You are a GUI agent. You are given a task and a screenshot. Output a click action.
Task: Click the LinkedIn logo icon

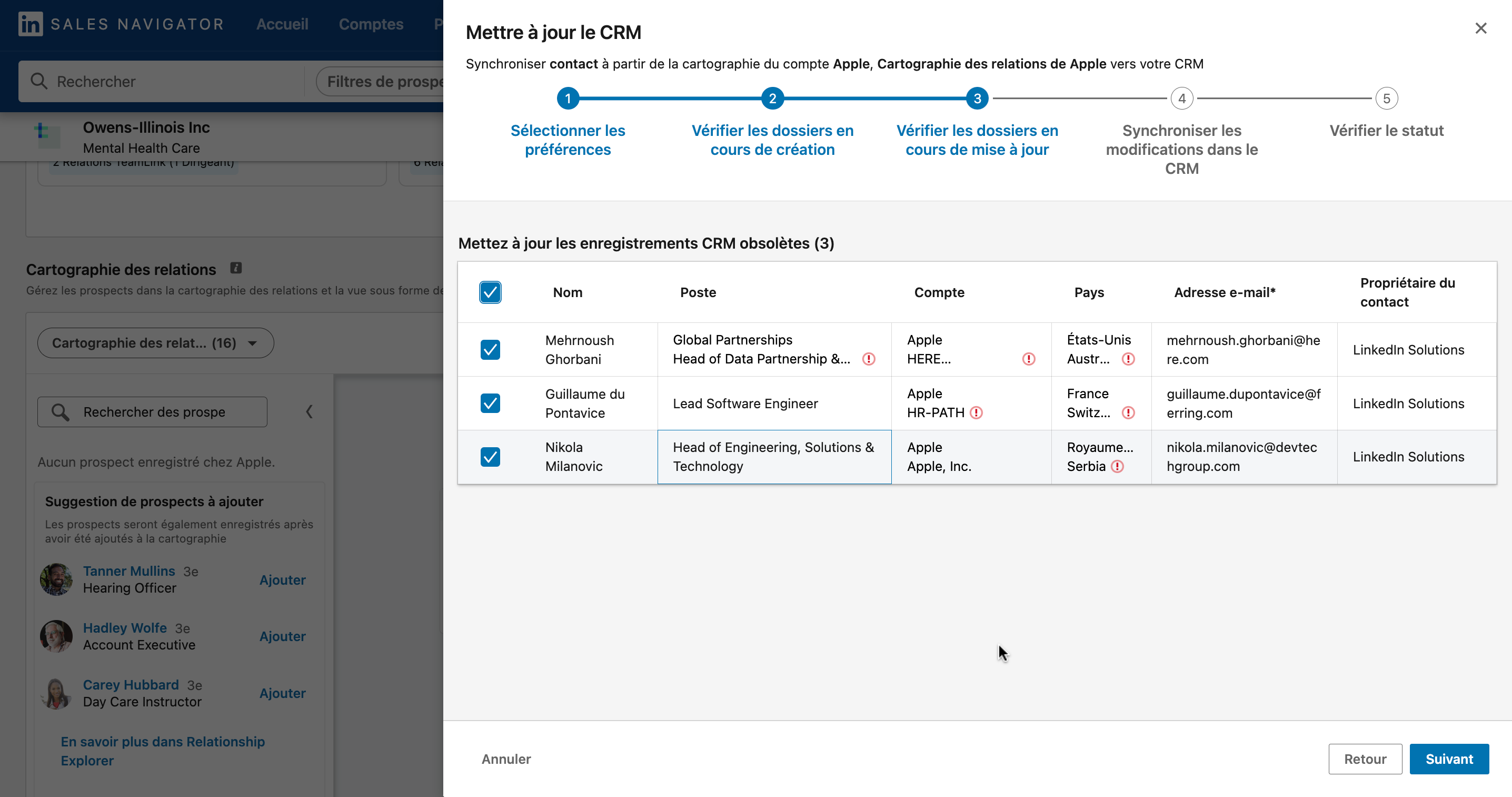tap(31, 24)
